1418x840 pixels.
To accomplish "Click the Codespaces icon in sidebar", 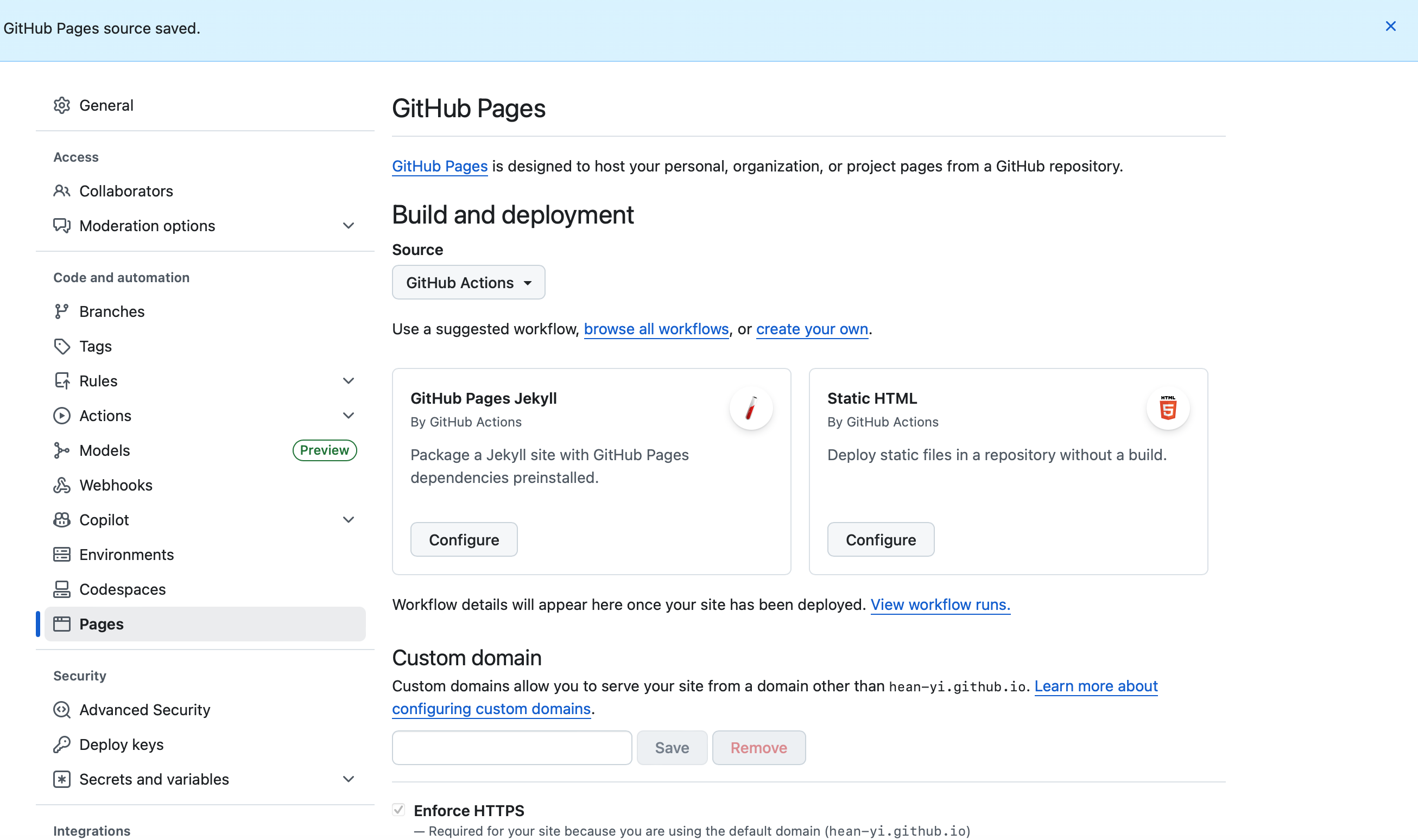I will point(62,589).
